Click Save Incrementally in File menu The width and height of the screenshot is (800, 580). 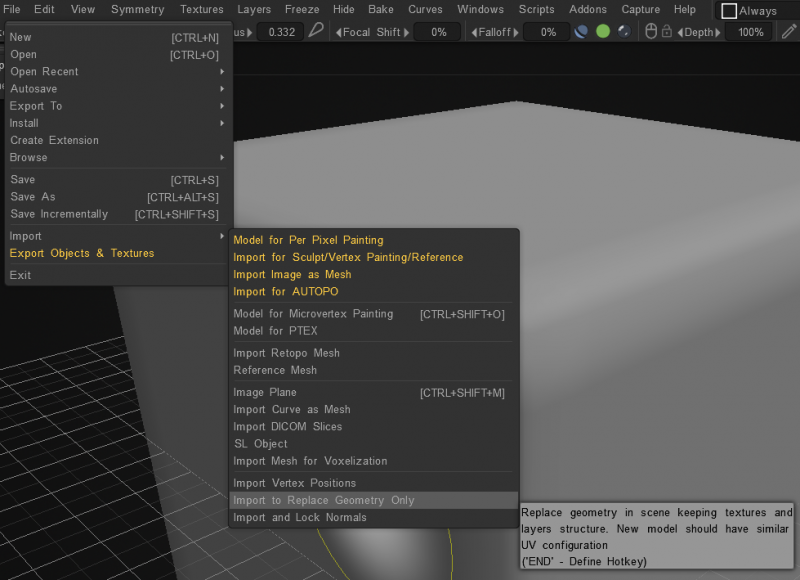click(59, 214)
